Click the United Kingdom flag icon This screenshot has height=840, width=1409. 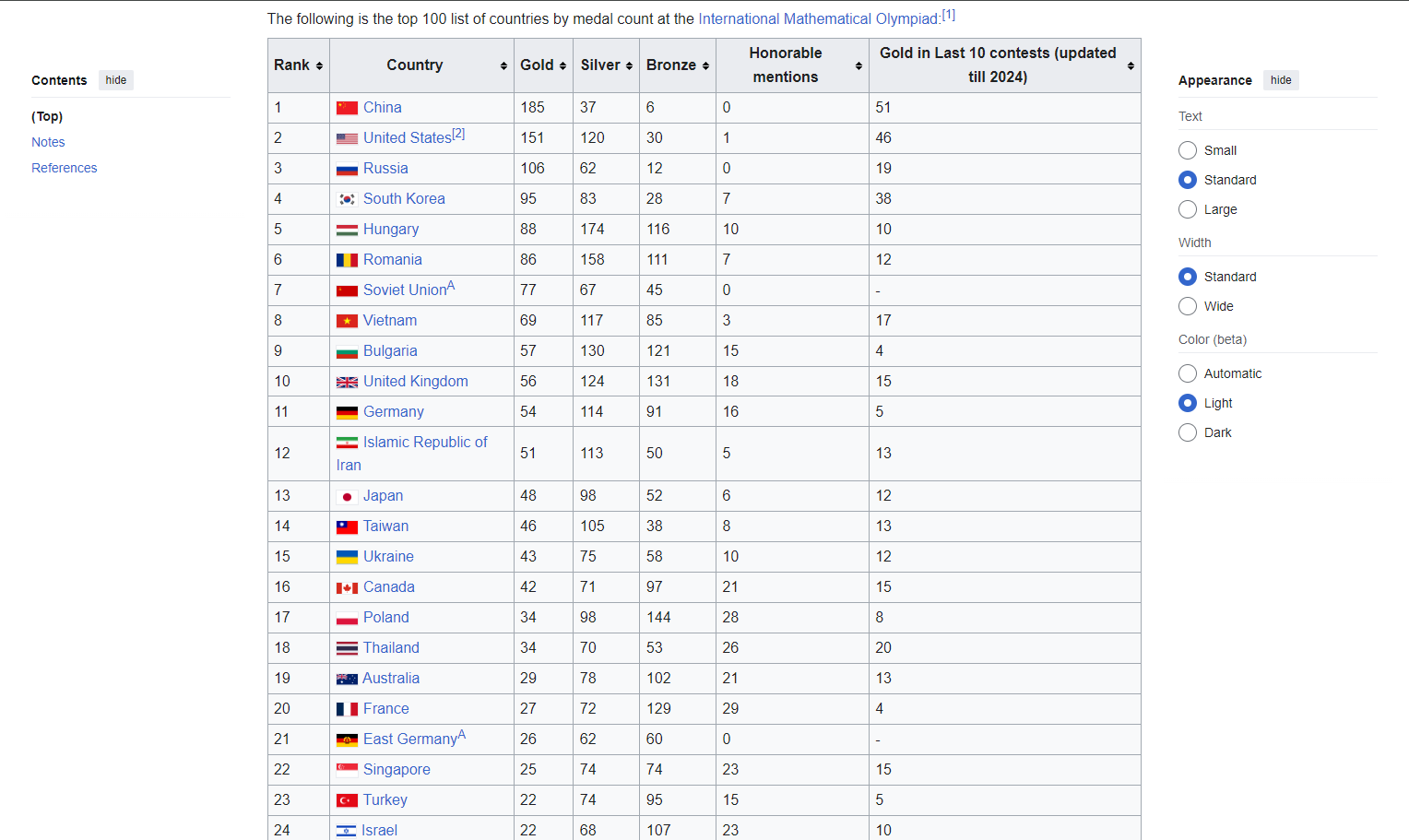(x=347, y=382)
